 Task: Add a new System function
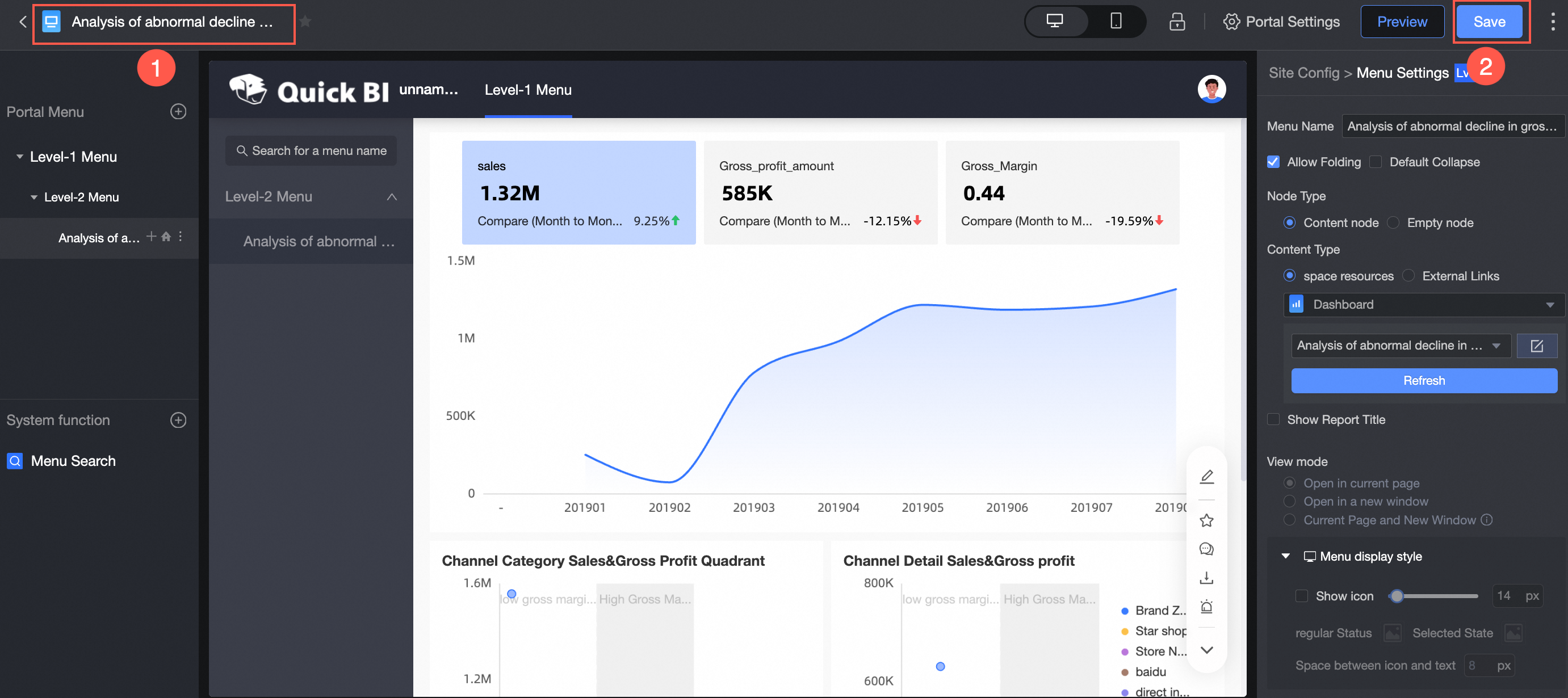178,420
